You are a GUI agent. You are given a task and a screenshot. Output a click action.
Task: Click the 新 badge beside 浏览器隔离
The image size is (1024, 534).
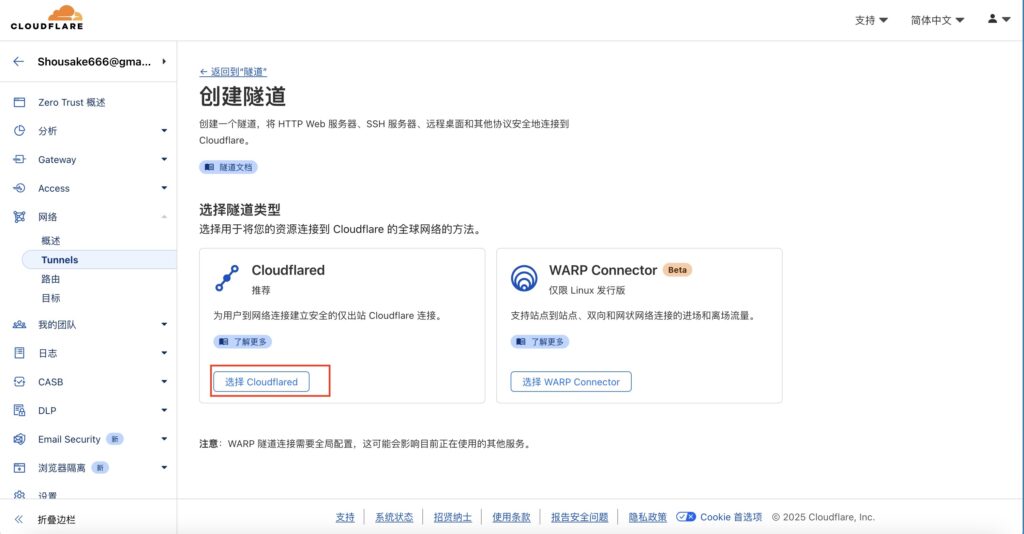click(x=100, y=468)
